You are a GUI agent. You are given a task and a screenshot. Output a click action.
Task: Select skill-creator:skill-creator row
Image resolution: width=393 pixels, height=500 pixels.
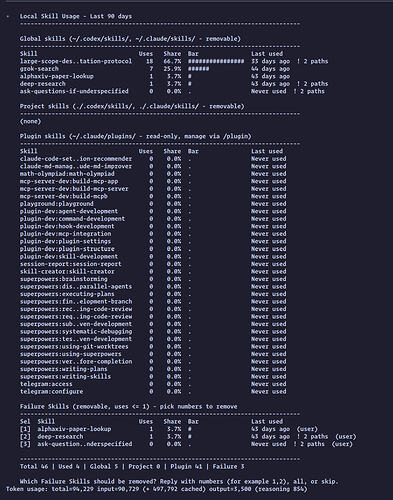153,271
